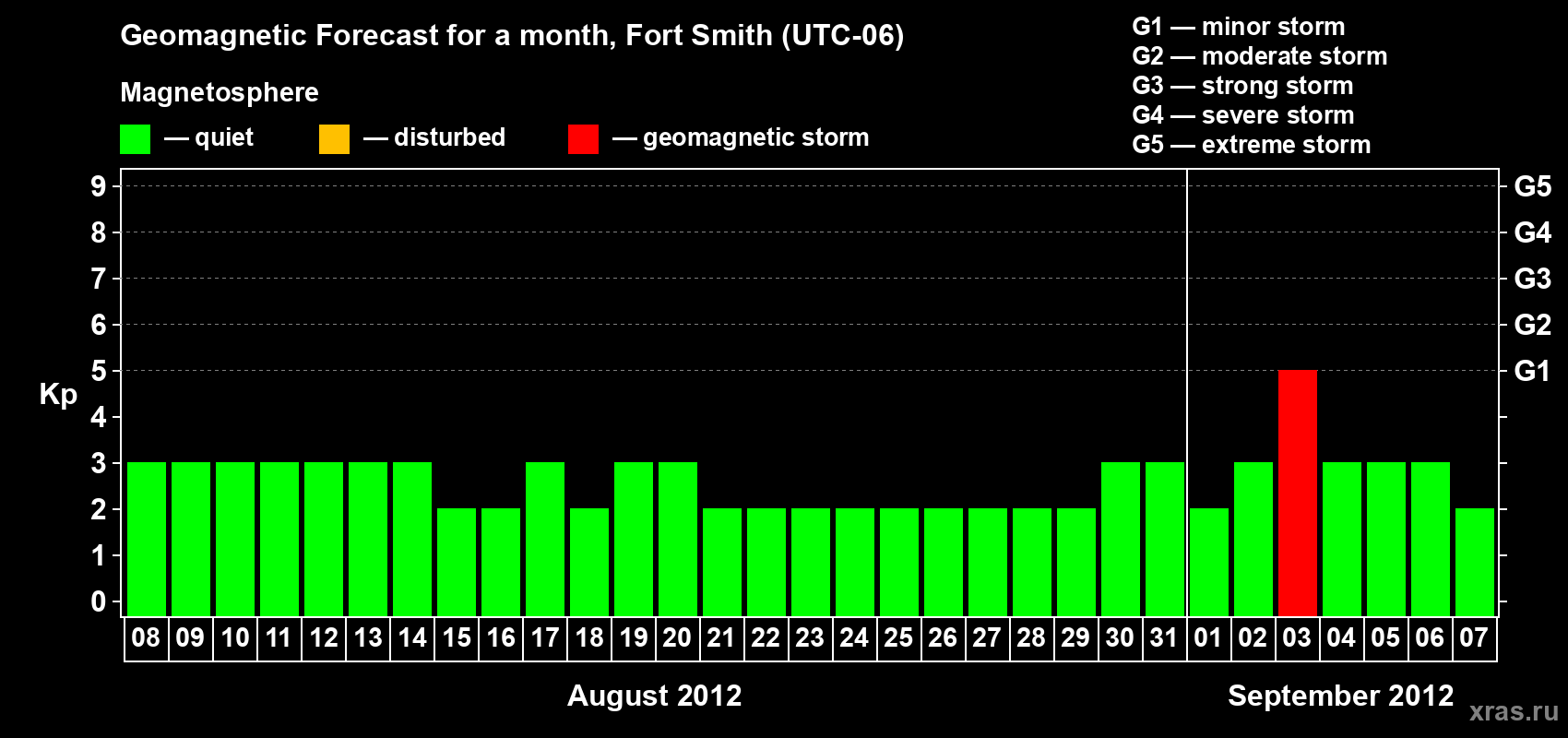Image resolution: width=1568 pixels, height=738 pixels.
Task: Click the green bar above date 15
Action: [457, 562]
